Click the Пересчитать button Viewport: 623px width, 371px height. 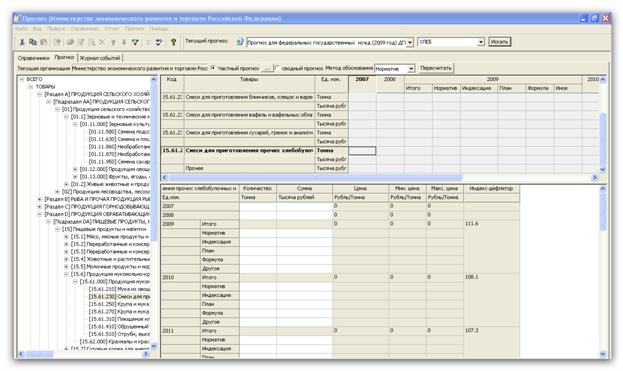pyautogui.click(x=435, y=68)
